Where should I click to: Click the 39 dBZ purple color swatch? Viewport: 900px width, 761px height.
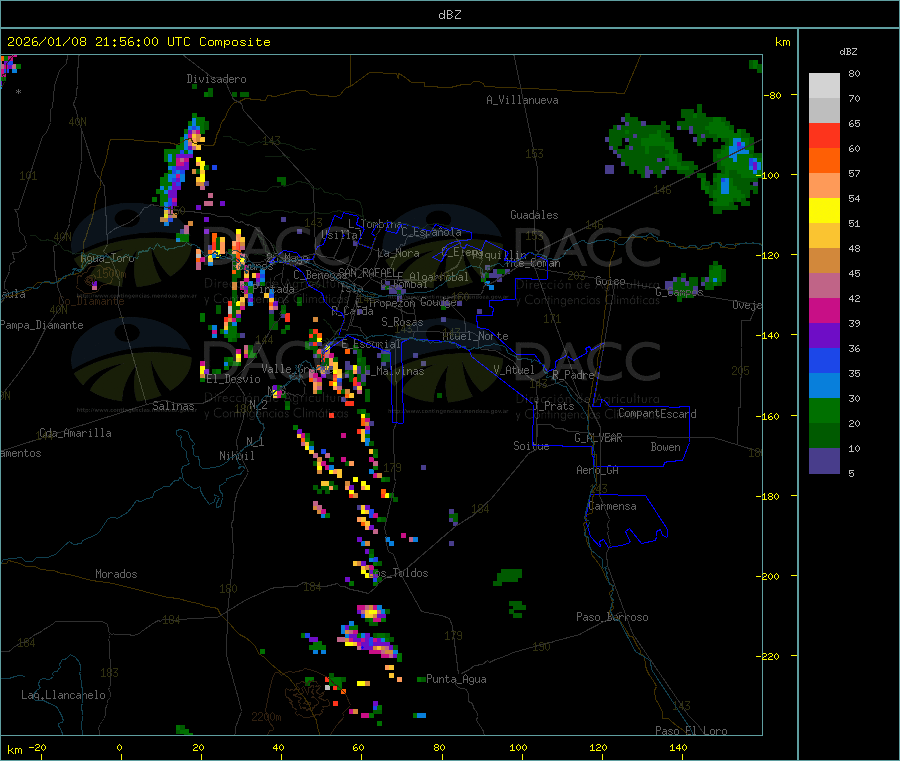[x=824, y=336]
